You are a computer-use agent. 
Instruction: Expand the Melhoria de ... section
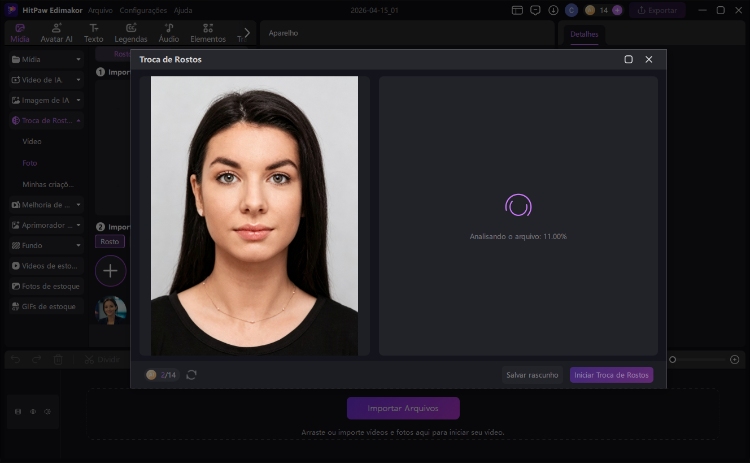[x=46, y=205]
